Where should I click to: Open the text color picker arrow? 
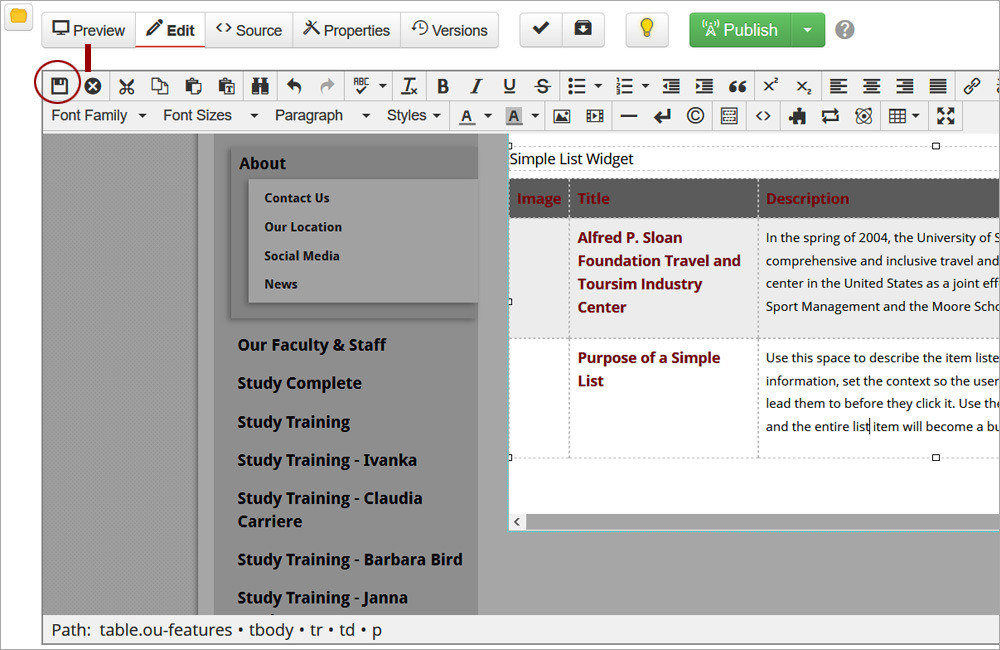[488, 116]
